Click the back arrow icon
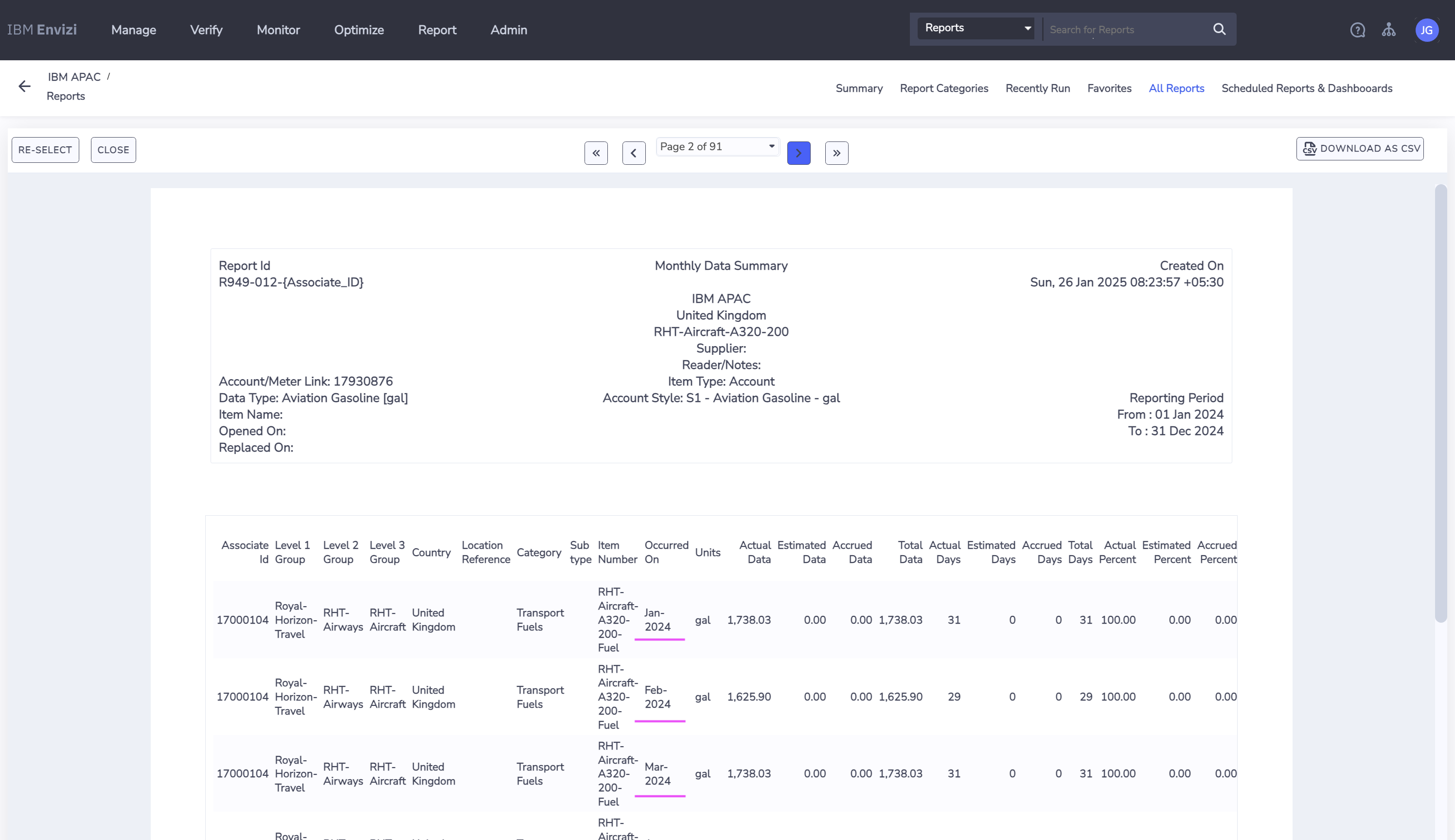 24,87
